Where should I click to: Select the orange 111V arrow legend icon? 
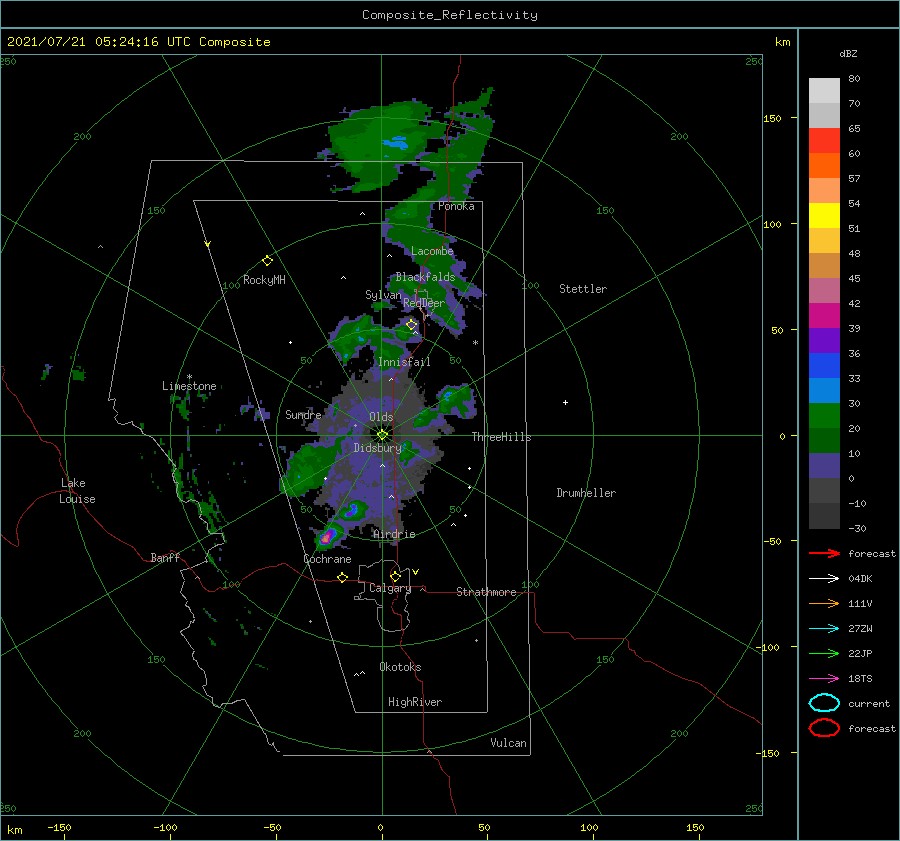pos(824,603)
